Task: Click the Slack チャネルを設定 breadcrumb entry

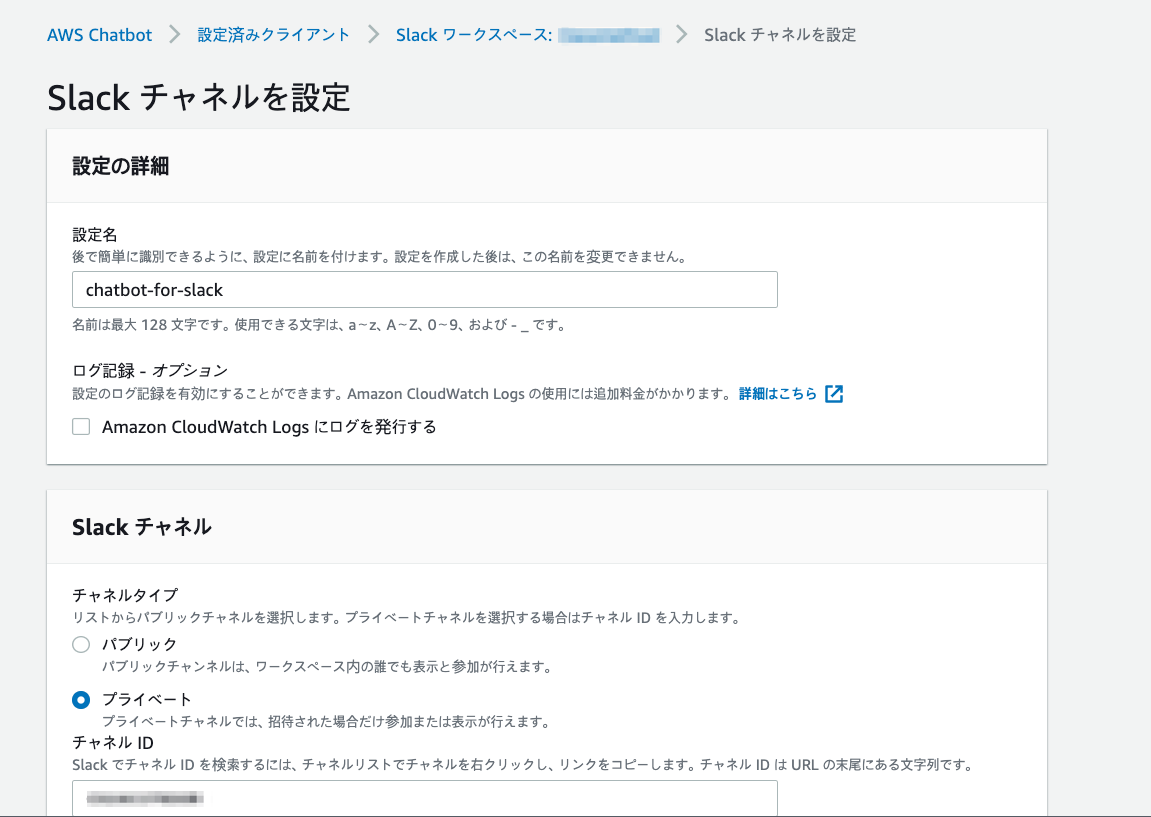Action: click(x=779, y=34)
